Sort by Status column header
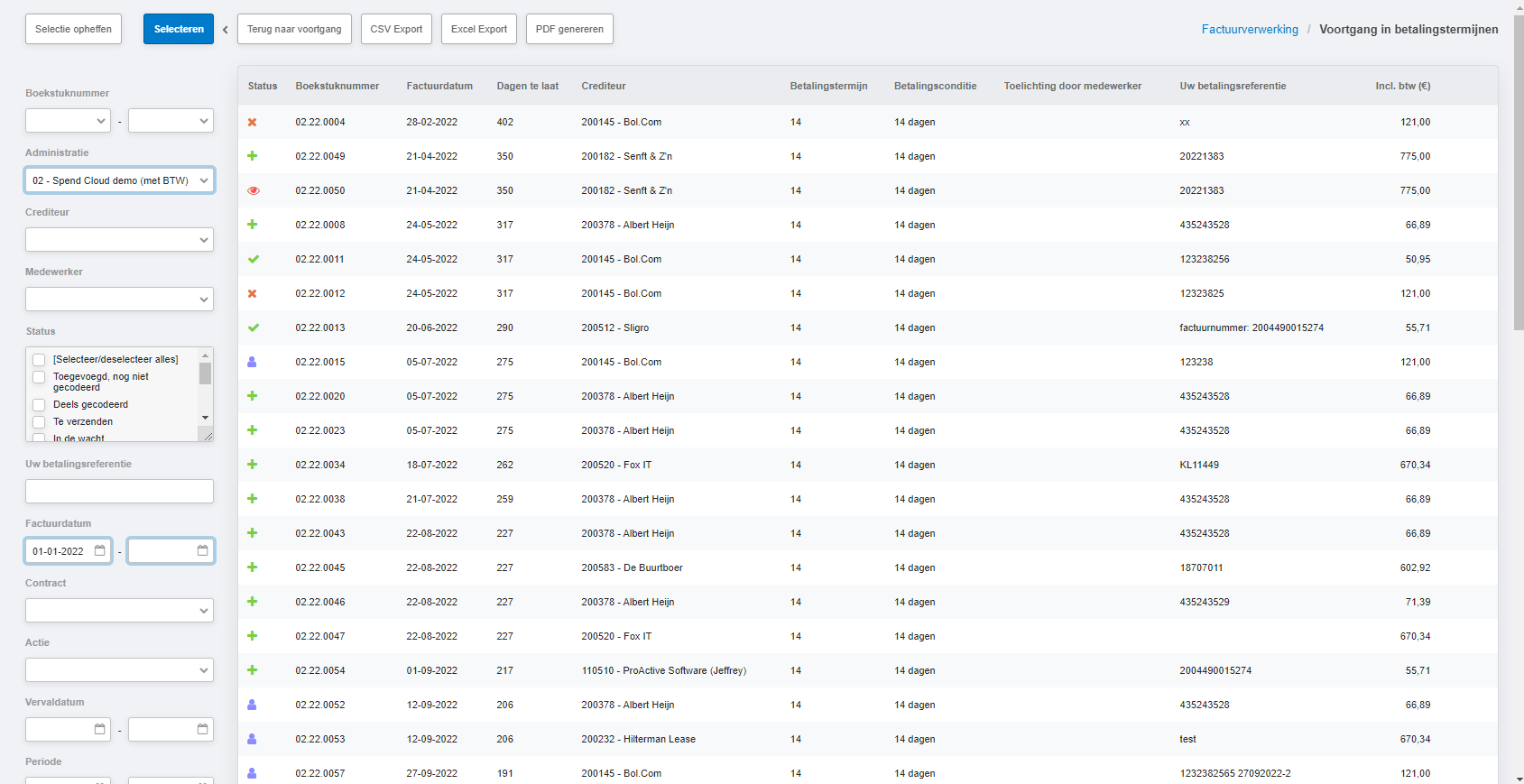The image size is (1524, 784). (x=263, y=86)
